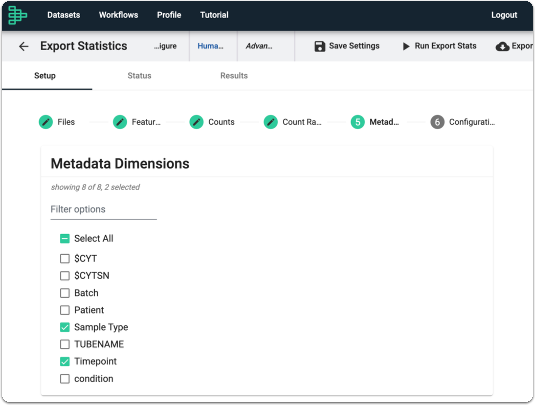This screenshot has height=405, width=535.
Task: Click the Count Ra.. step label
Action: pos(302,122)
